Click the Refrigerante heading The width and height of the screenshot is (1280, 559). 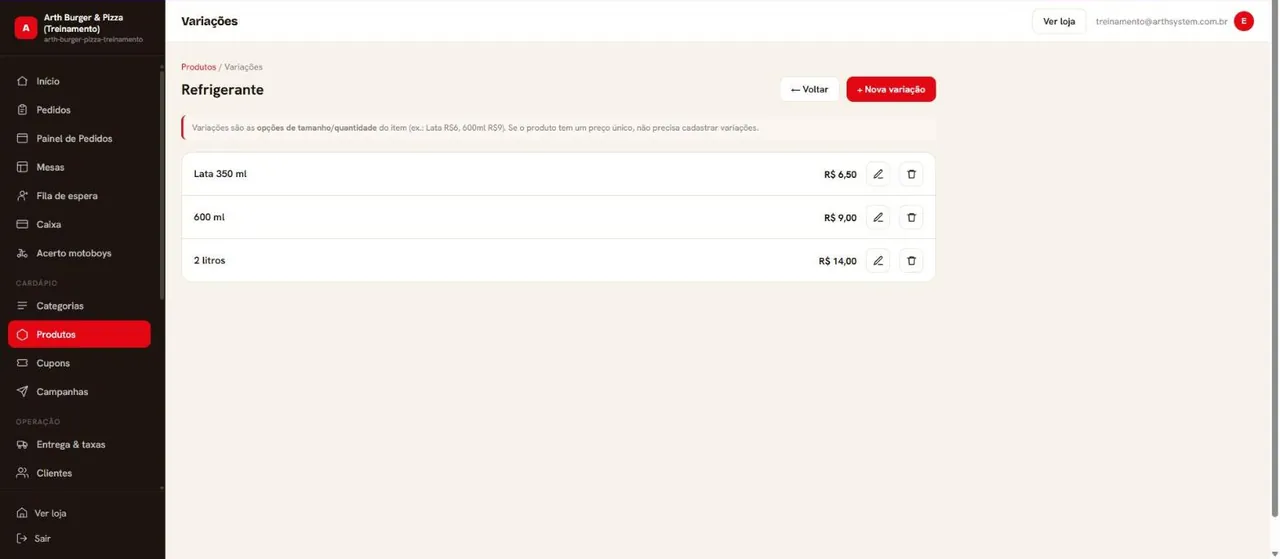[x=222, y=90]
